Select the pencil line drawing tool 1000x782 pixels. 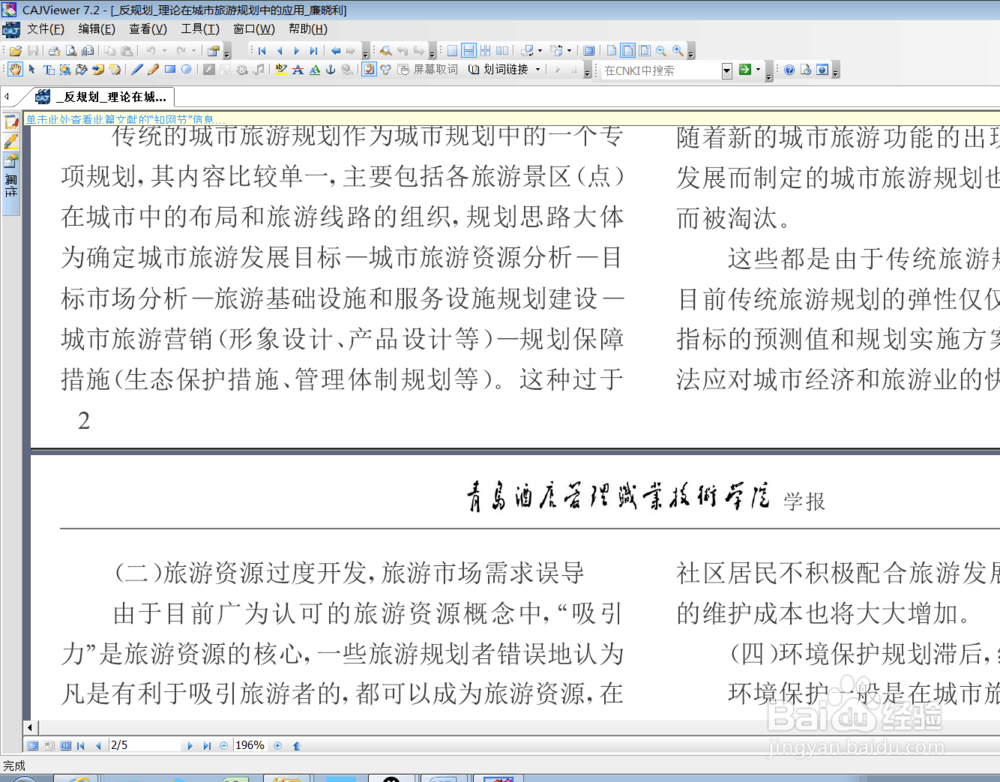136,70
